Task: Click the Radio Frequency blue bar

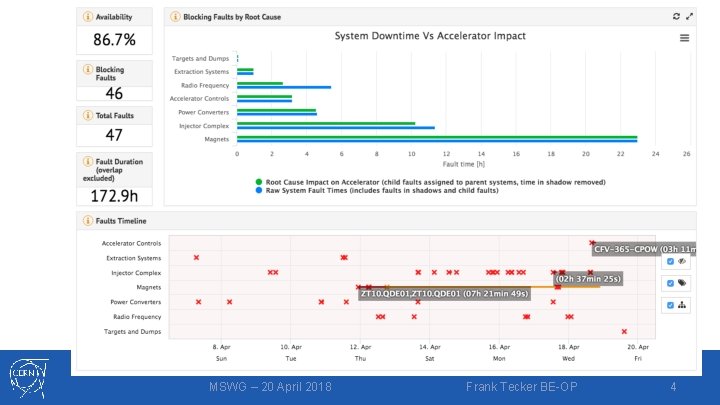Action: (x=284, y=87)
